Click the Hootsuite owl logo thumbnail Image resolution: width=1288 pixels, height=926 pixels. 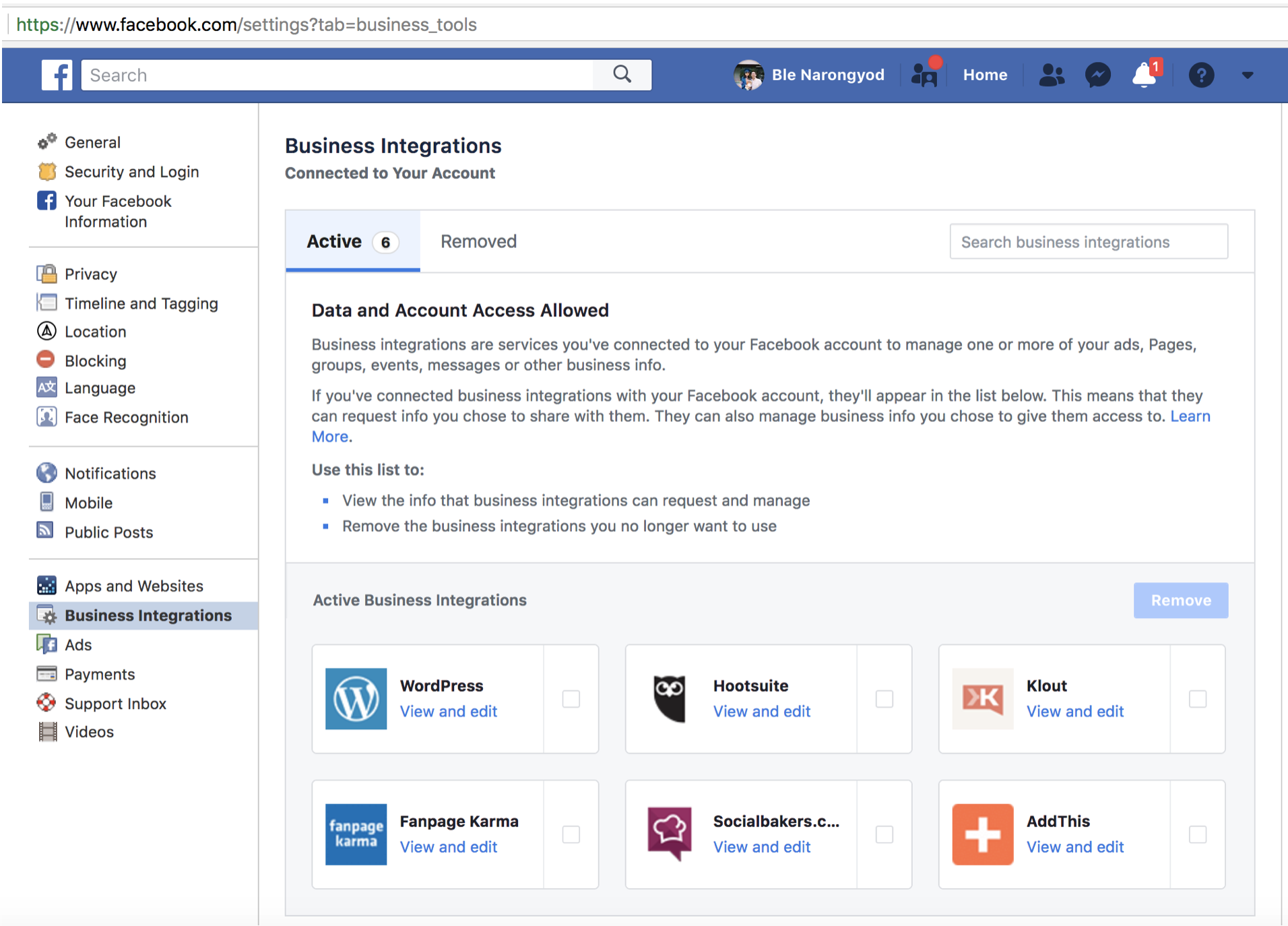pyautogui.click(x=669, y=699)
